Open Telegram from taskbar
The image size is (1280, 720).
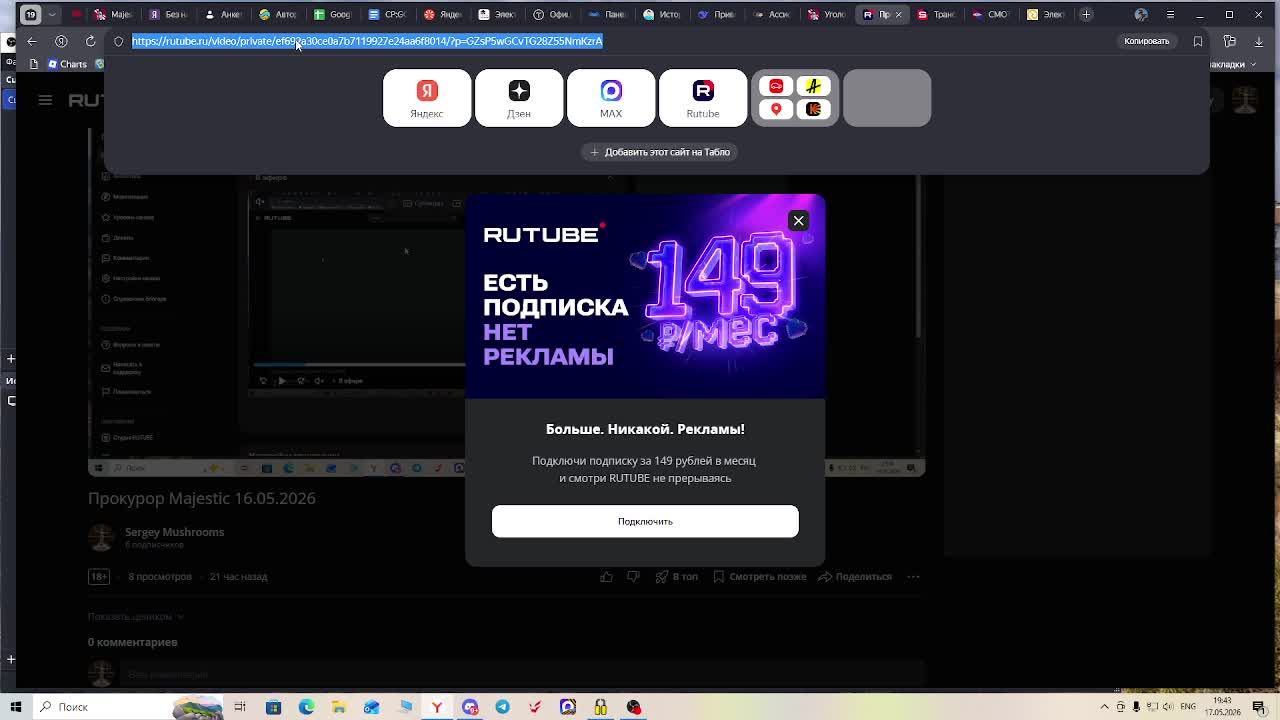point(503,707)
